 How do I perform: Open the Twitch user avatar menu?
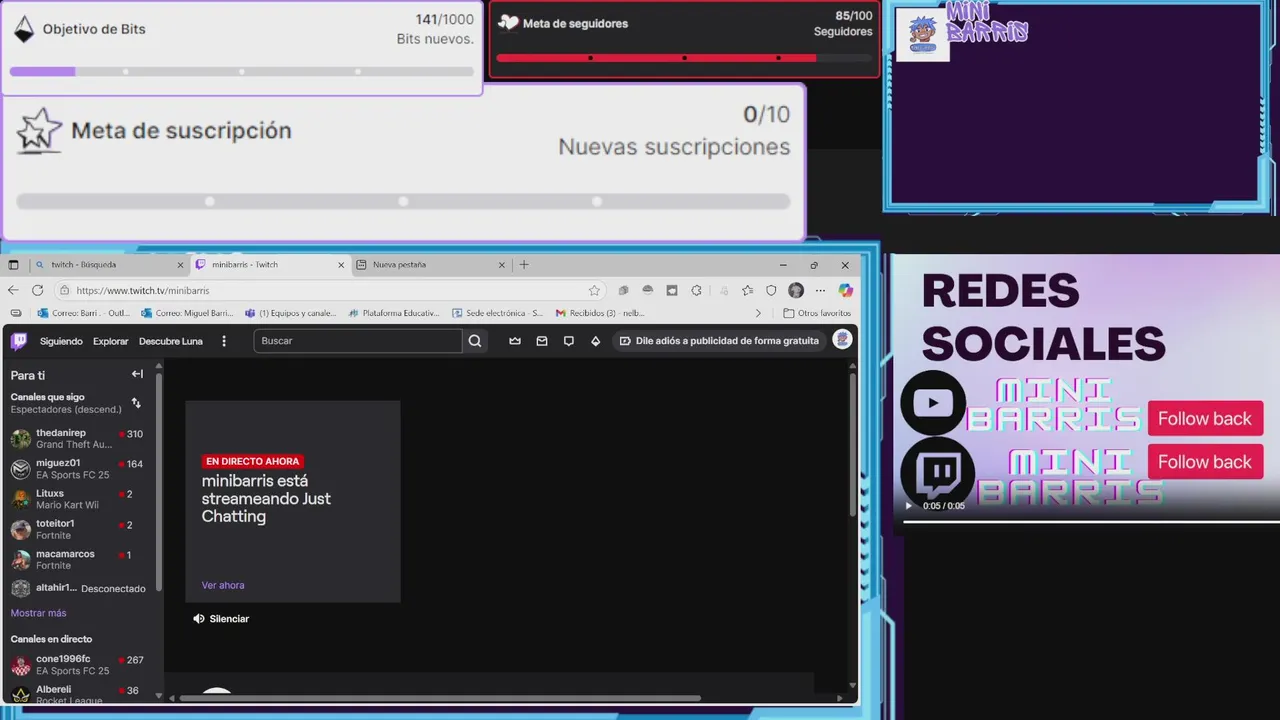[x=842, y=340]
